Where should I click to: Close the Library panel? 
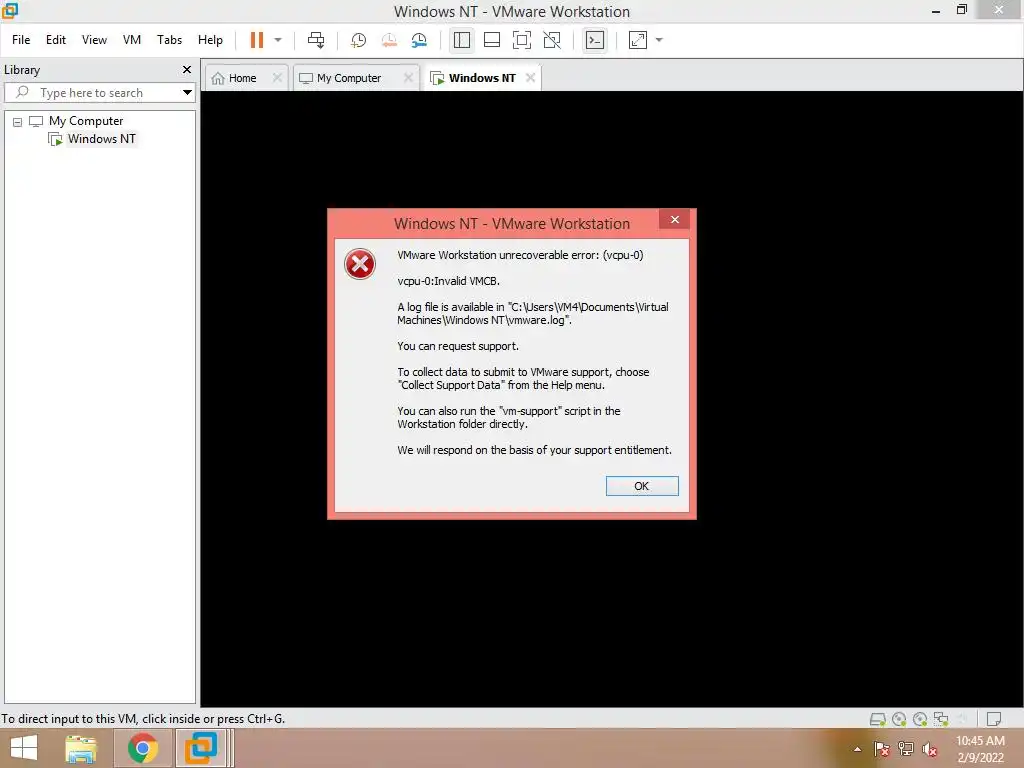point(187,69)
